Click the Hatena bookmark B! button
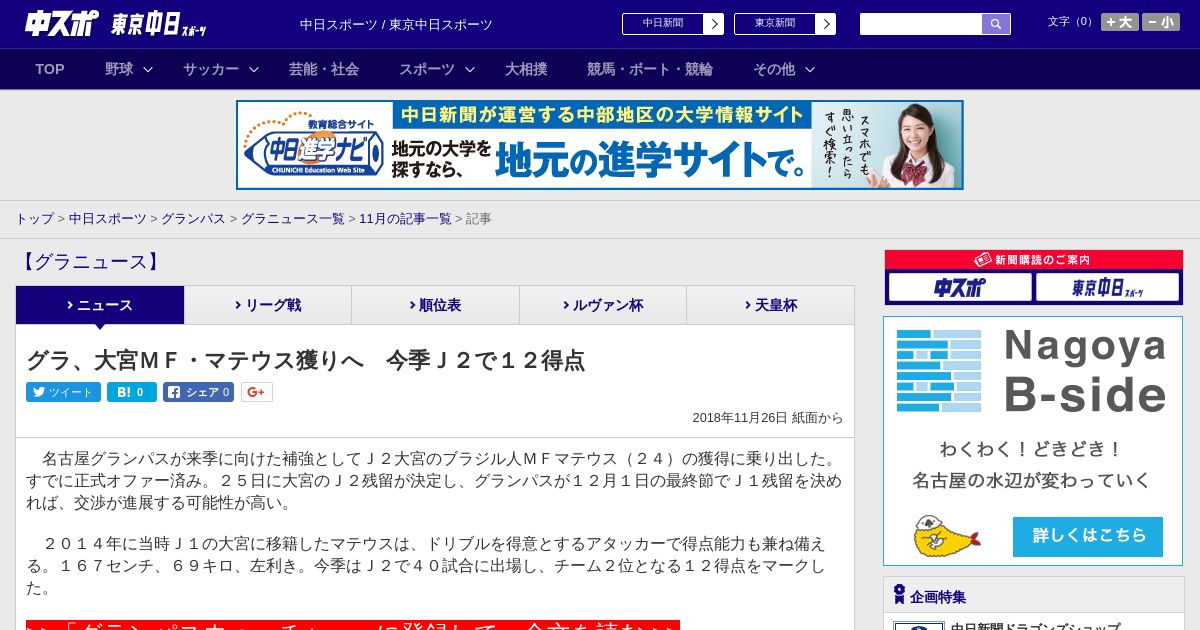 (x=132, y=392)
